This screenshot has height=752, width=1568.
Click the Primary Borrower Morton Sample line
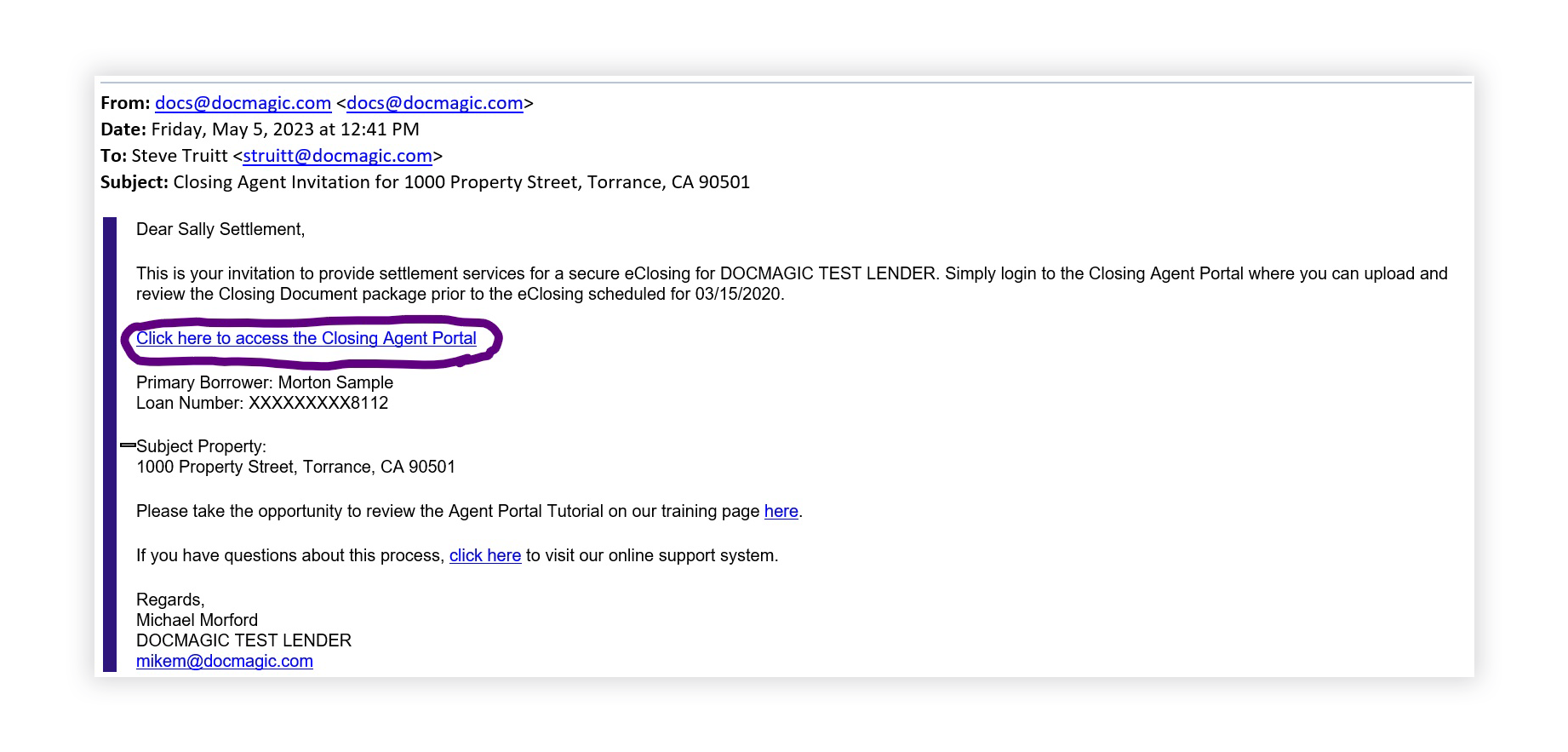tap(264, 382)
